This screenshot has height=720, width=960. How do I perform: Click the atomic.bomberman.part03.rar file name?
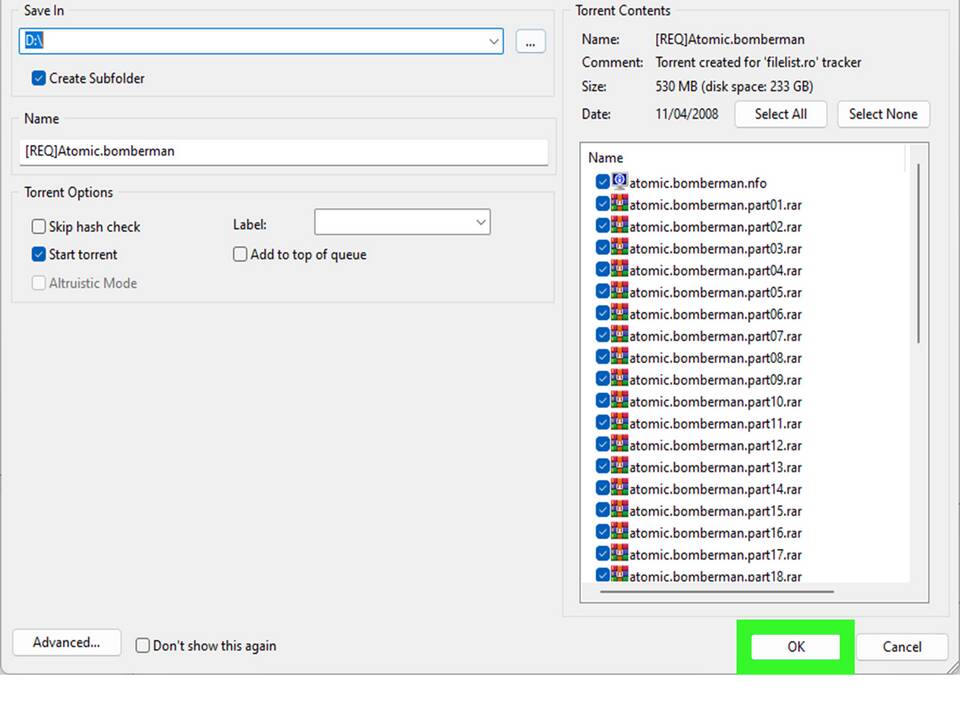coord(716,249)
